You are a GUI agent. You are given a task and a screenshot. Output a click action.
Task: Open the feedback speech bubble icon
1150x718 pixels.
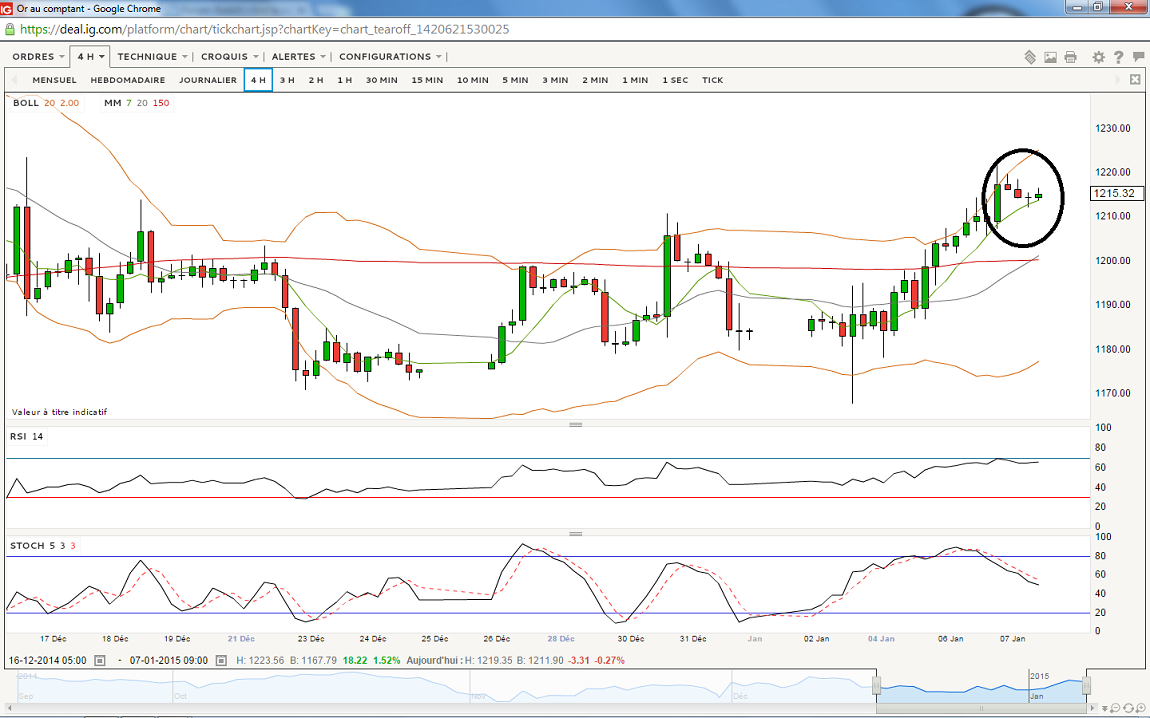point(1138,56)
